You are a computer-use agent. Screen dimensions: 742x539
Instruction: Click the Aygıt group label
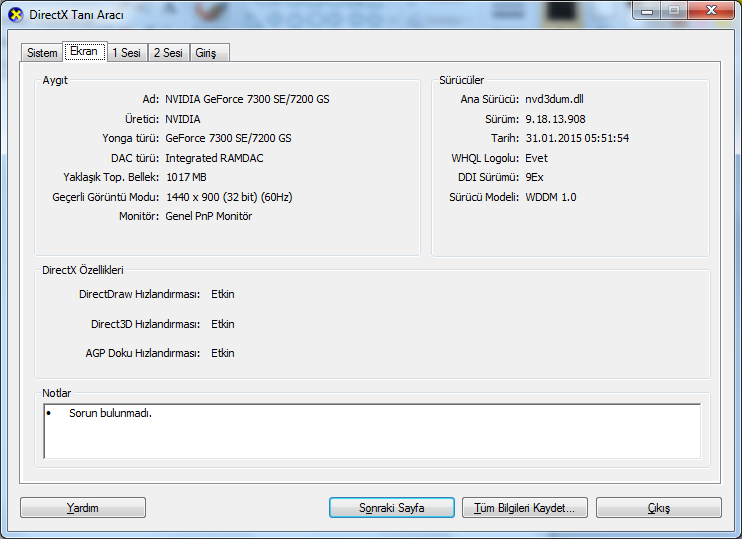pos(55,80)
